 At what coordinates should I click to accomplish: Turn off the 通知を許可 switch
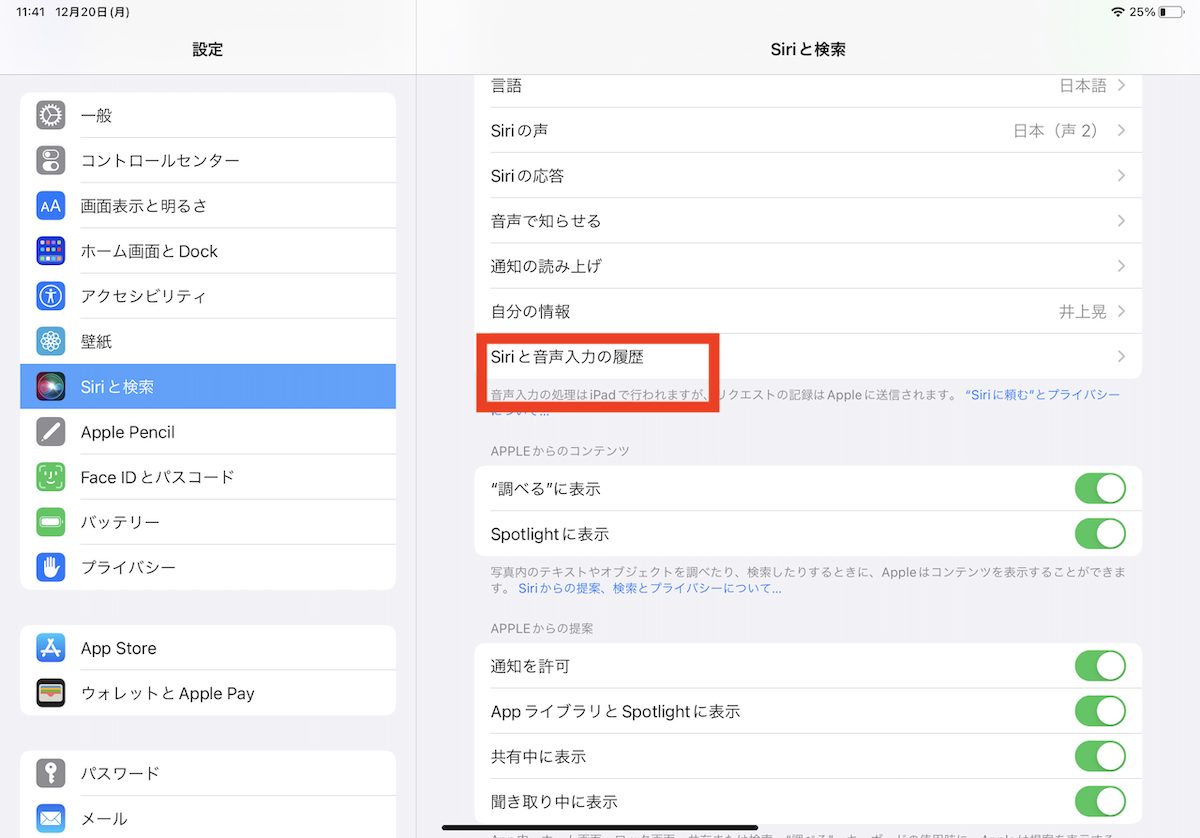[1100, 666]
